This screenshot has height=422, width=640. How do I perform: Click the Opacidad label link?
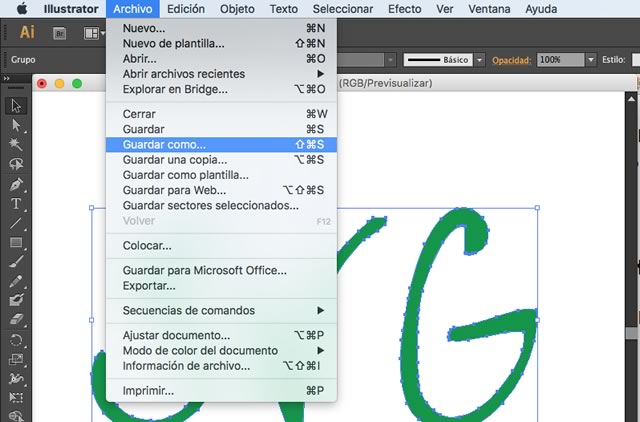511,60
